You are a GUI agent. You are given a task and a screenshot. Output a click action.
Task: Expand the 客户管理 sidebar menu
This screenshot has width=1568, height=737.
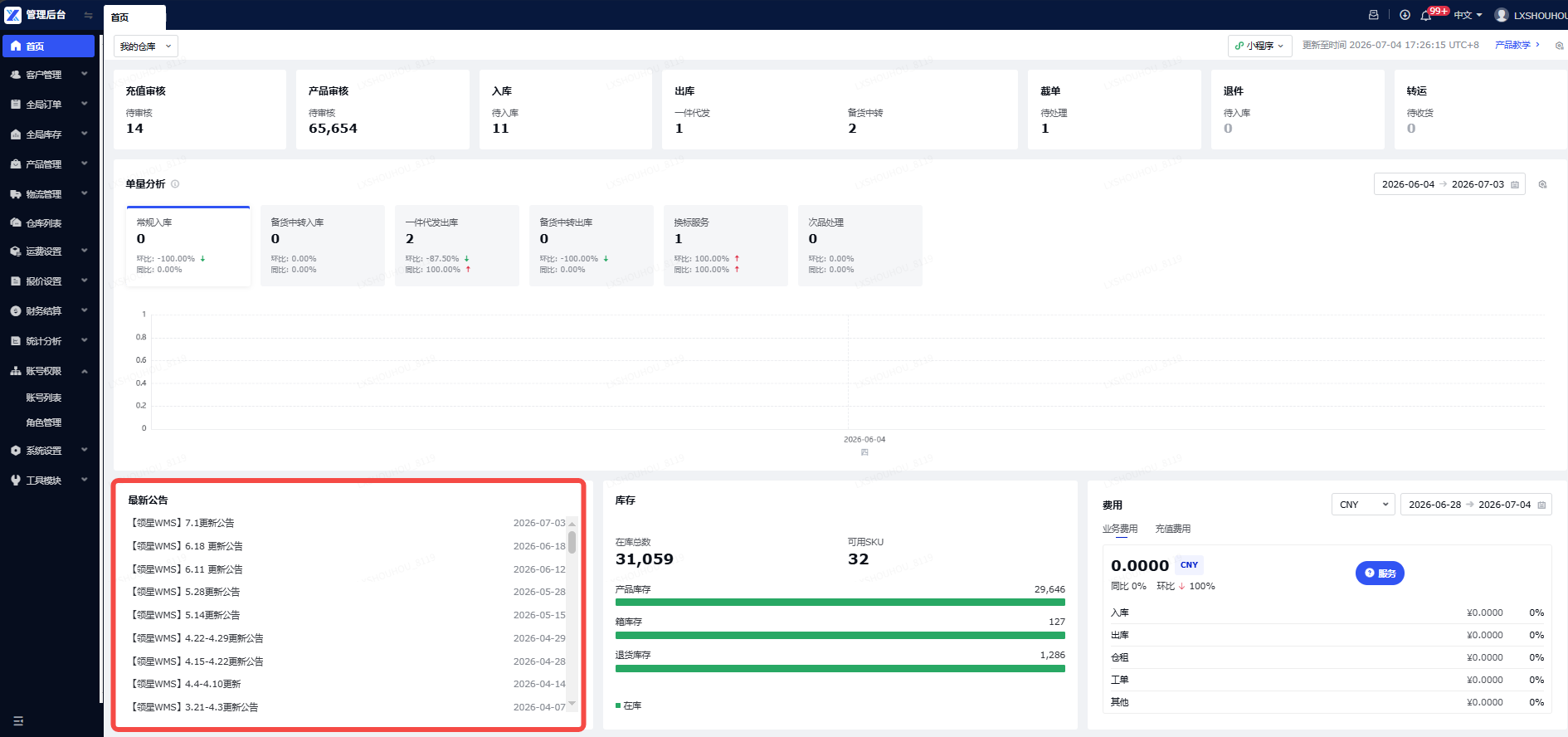(48, 75)
